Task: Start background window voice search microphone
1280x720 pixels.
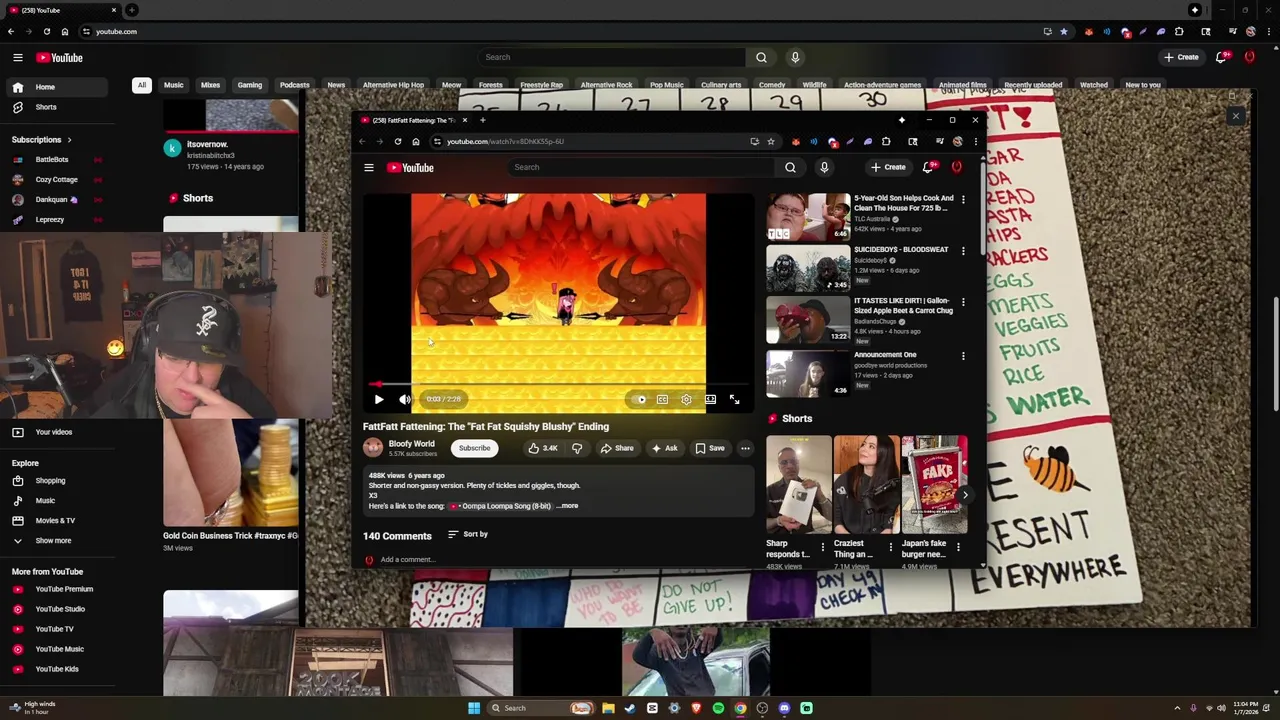Action: 795,57
